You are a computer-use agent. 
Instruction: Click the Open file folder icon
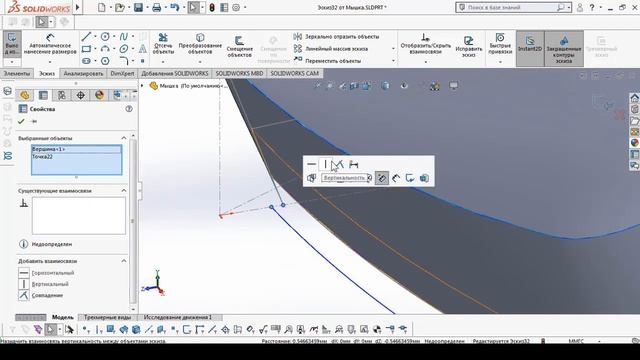(x=120, y=7)
